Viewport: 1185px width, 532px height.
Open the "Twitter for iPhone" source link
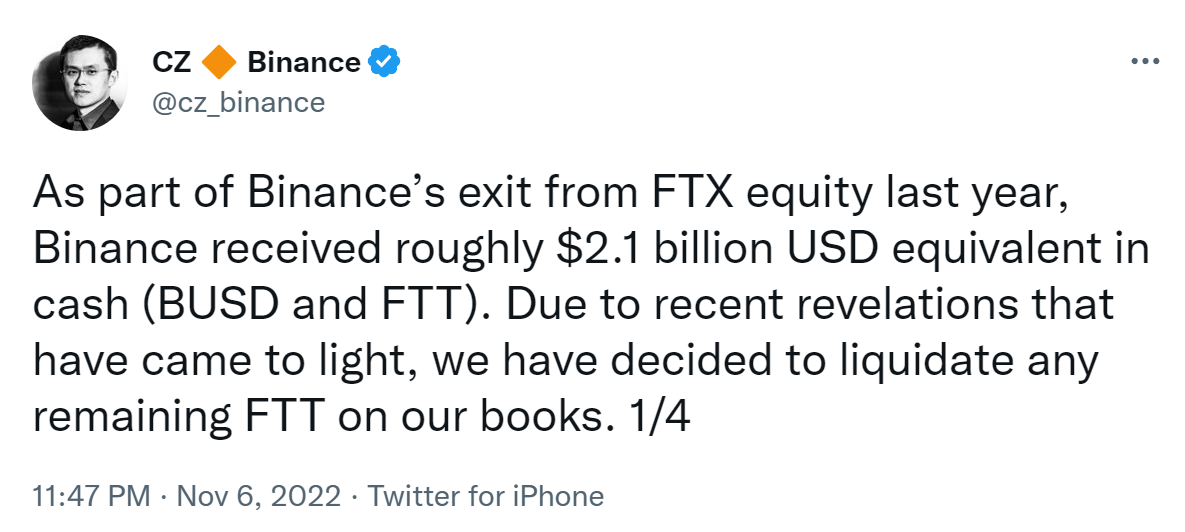[x=486, y=496]
